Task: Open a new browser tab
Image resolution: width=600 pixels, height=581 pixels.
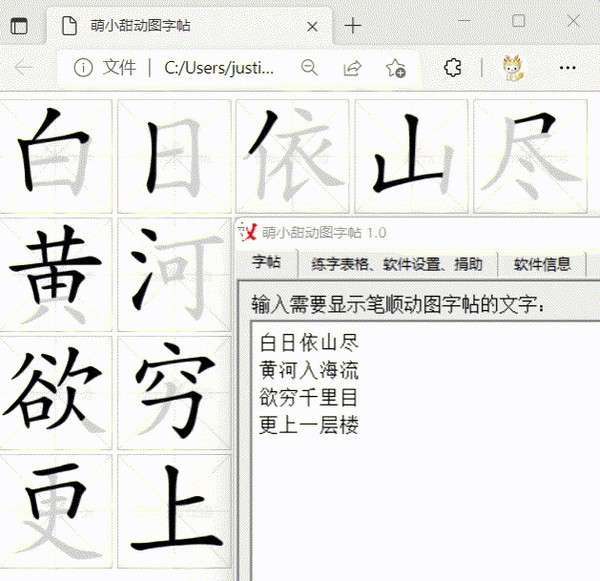Action: click(x=352, y=26)
